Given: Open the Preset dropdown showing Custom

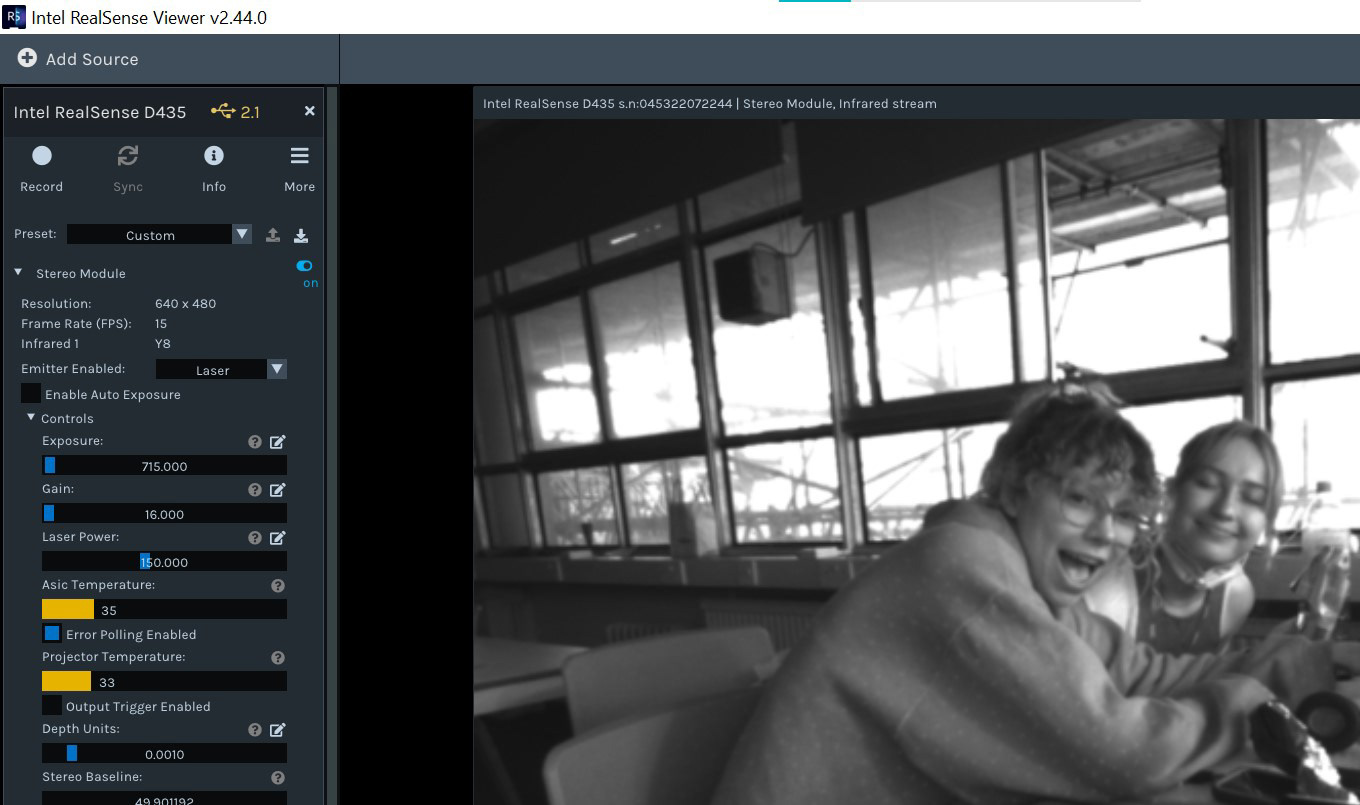Looking at the screenshot, I should (x=159, y=234).
